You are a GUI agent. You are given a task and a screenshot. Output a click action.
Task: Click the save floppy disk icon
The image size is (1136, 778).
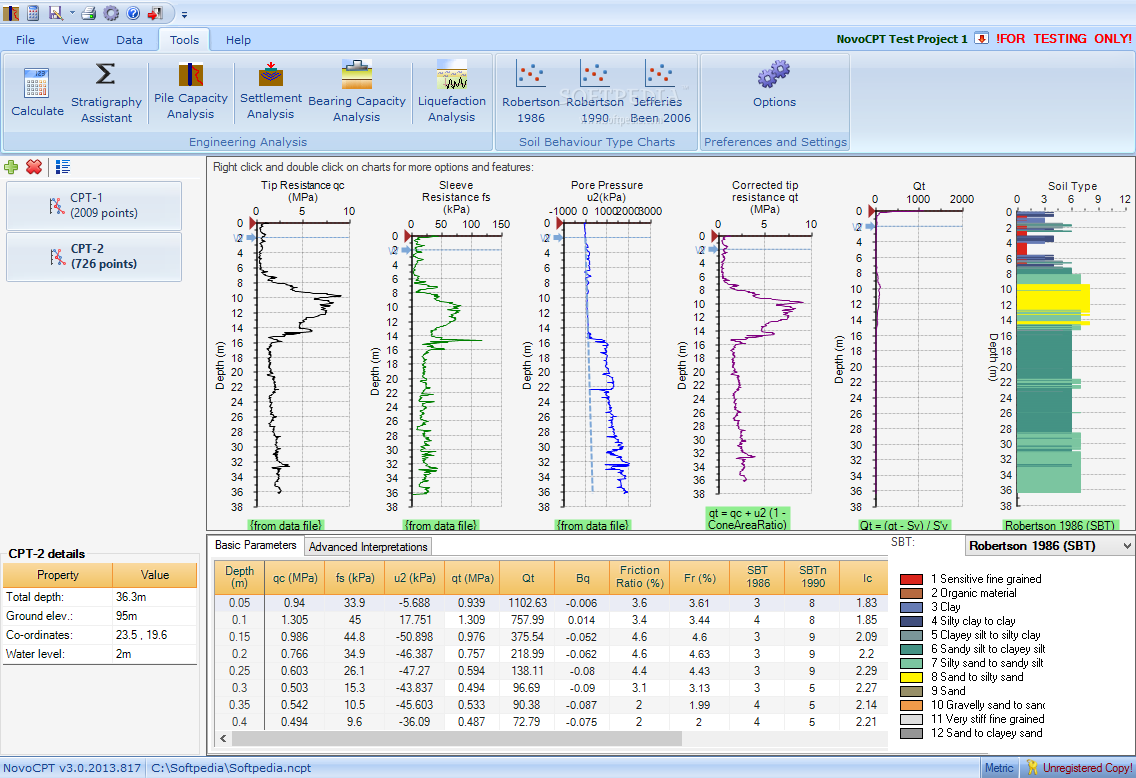pyautogui.click(x=56, y=12)
